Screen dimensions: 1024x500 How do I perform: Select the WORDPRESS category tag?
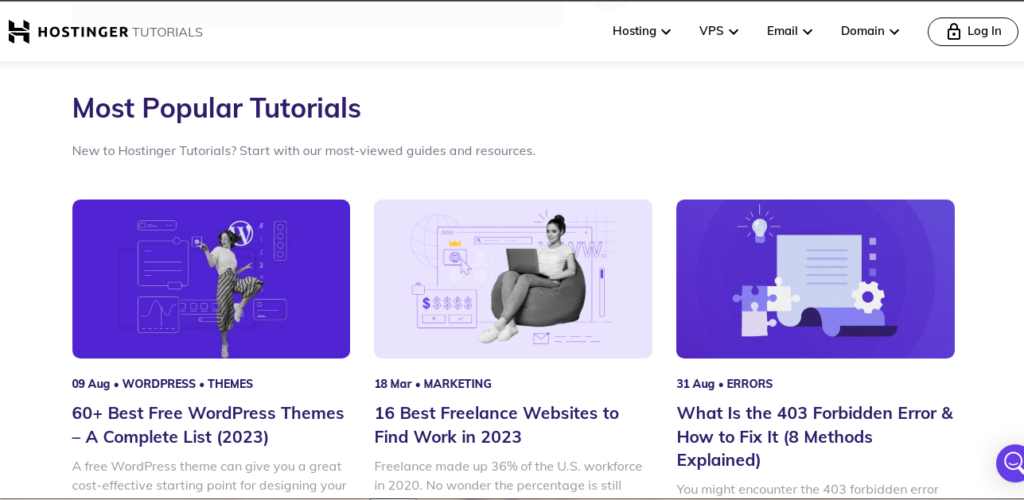[x=158, y=384]
